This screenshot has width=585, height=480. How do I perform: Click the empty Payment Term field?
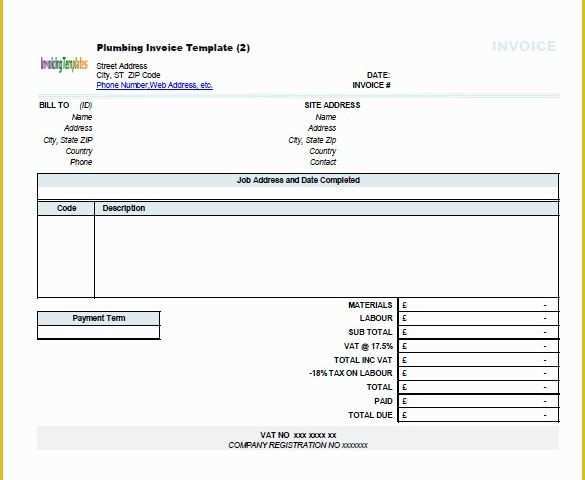pos(98,332)
